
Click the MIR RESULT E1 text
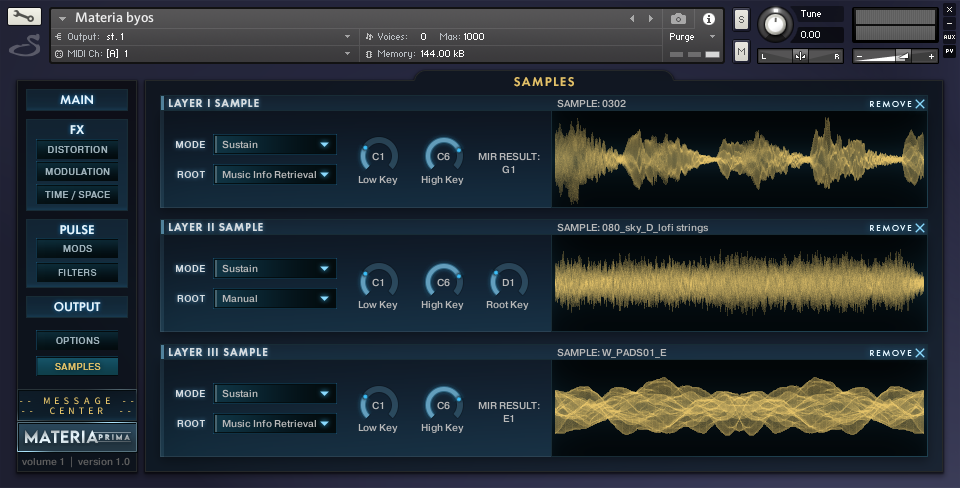509,412
